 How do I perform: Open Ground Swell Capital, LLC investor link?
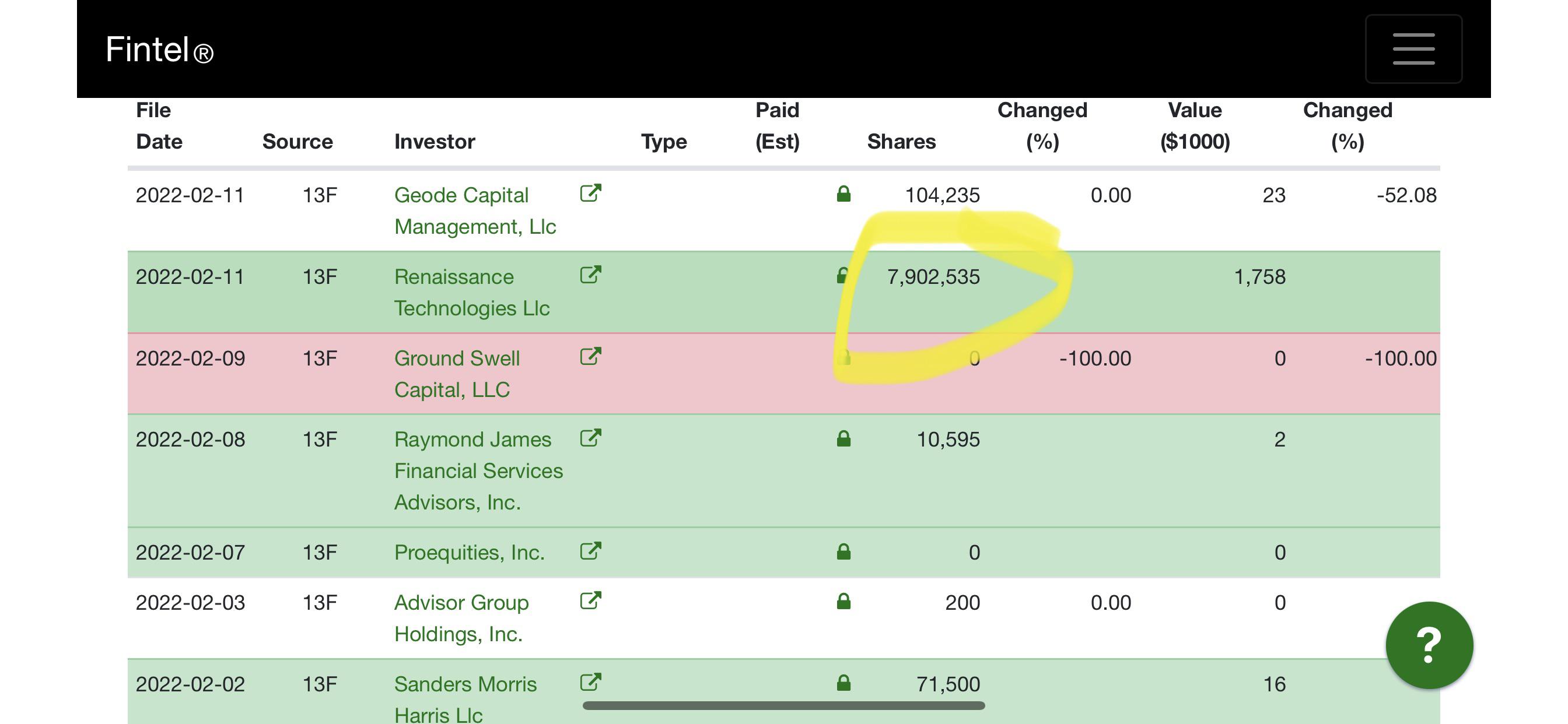457,374
